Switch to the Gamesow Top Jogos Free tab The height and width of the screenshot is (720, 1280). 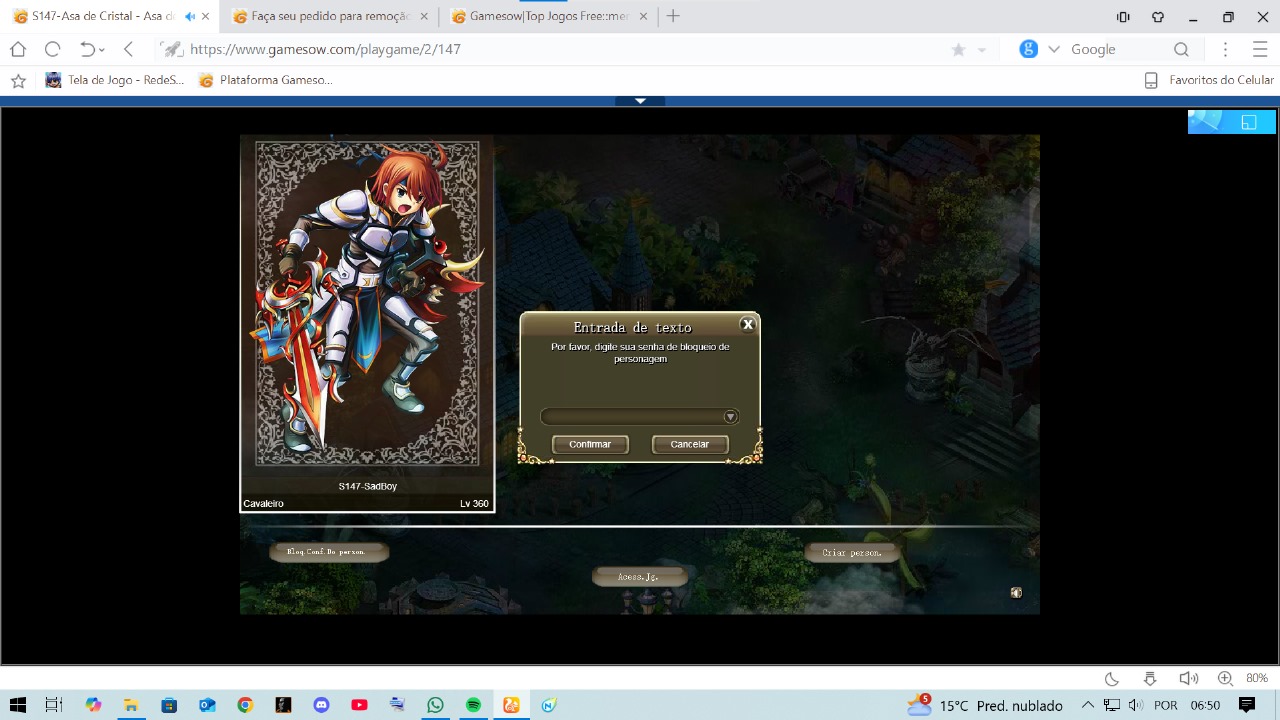pyautogui.click(x=549, y=17)
